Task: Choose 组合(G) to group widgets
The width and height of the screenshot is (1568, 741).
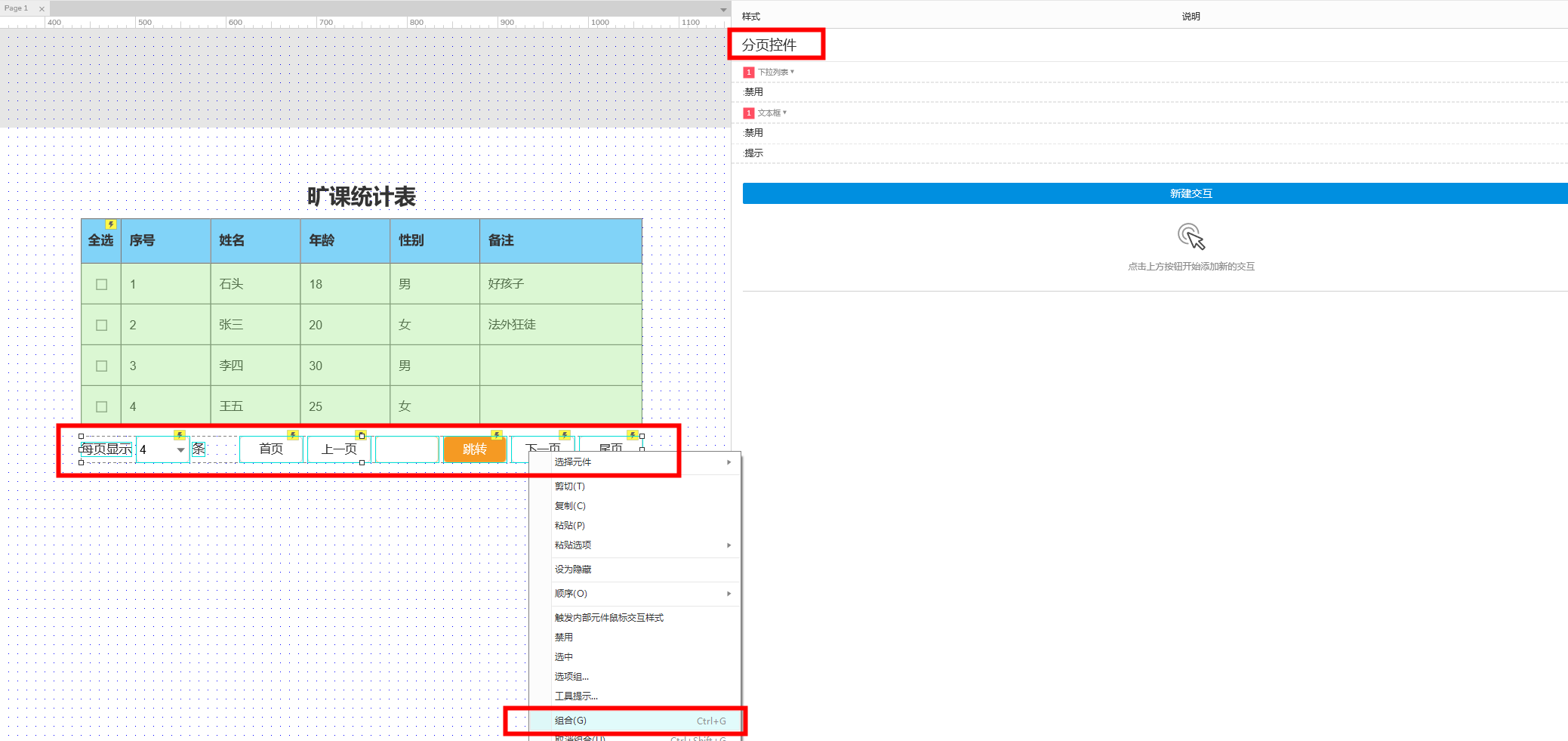Action: tap(635, 721)
